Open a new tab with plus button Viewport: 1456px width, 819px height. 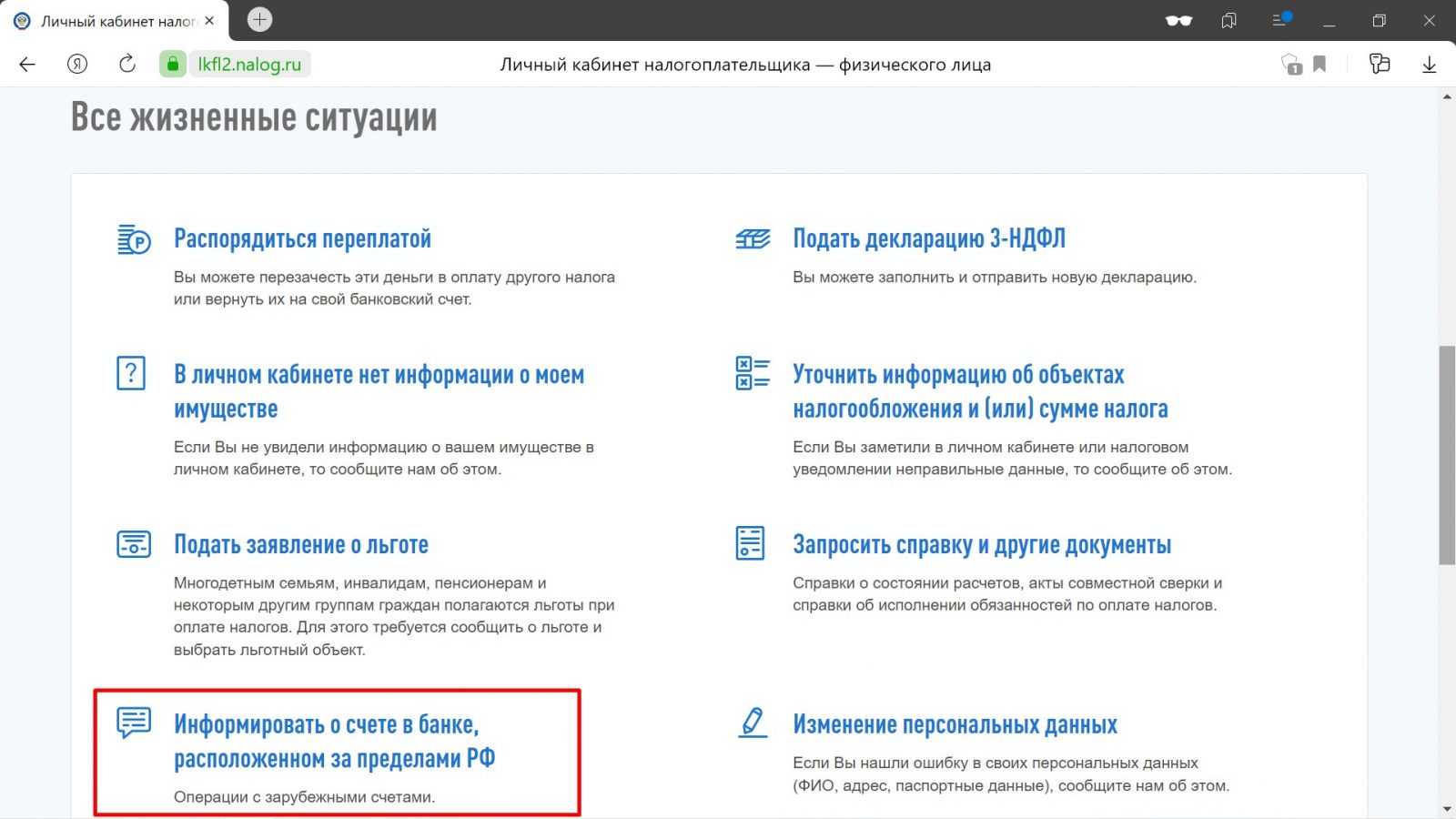tap(259, 19)
